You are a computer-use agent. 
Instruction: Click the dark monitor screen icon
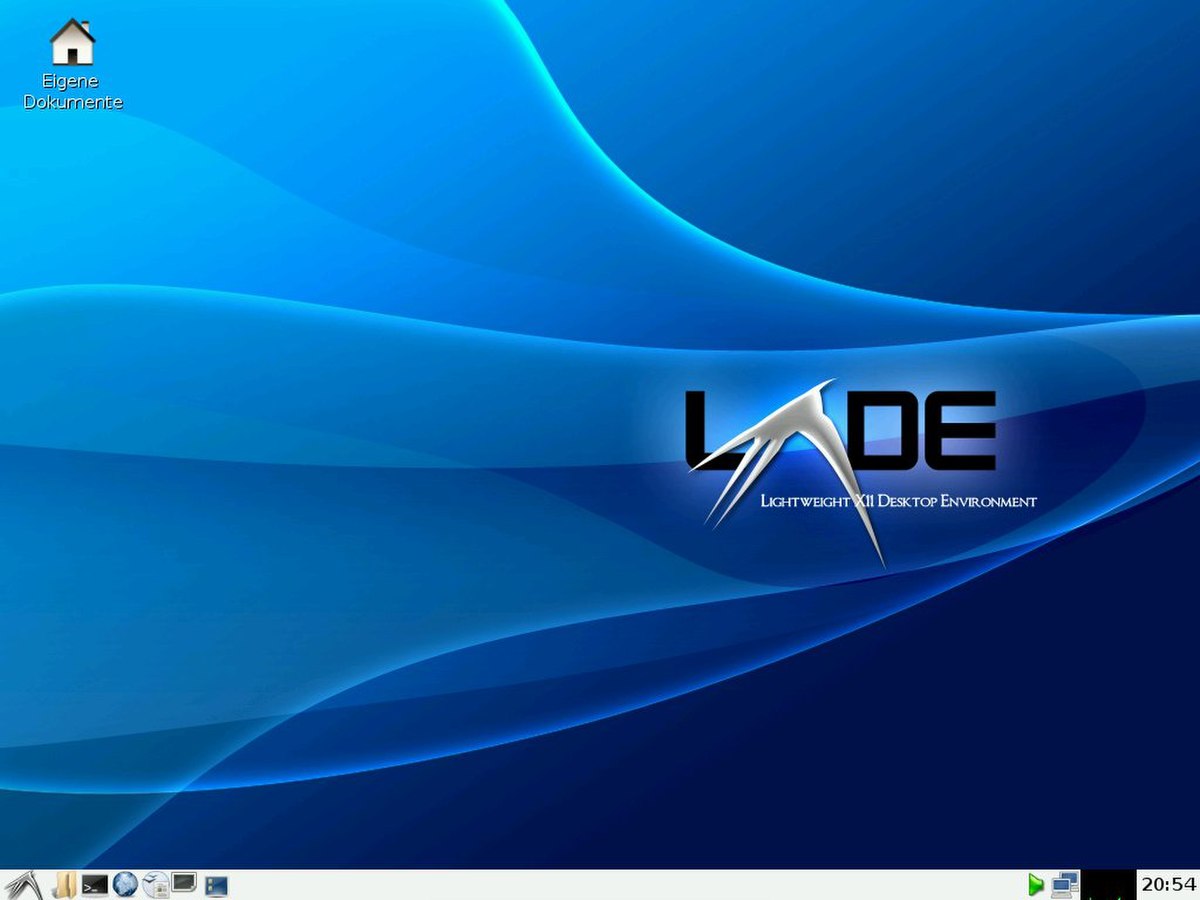(x=184, y=884)
